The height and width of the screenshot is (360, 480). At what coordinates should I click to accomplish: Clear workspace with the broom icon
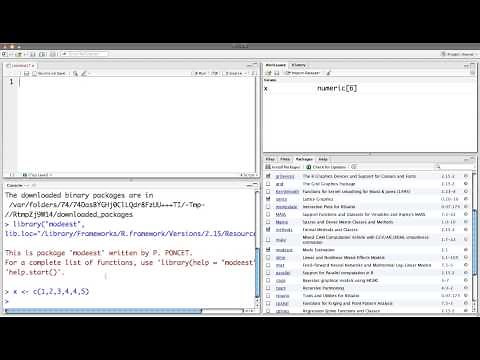point(329,73)
